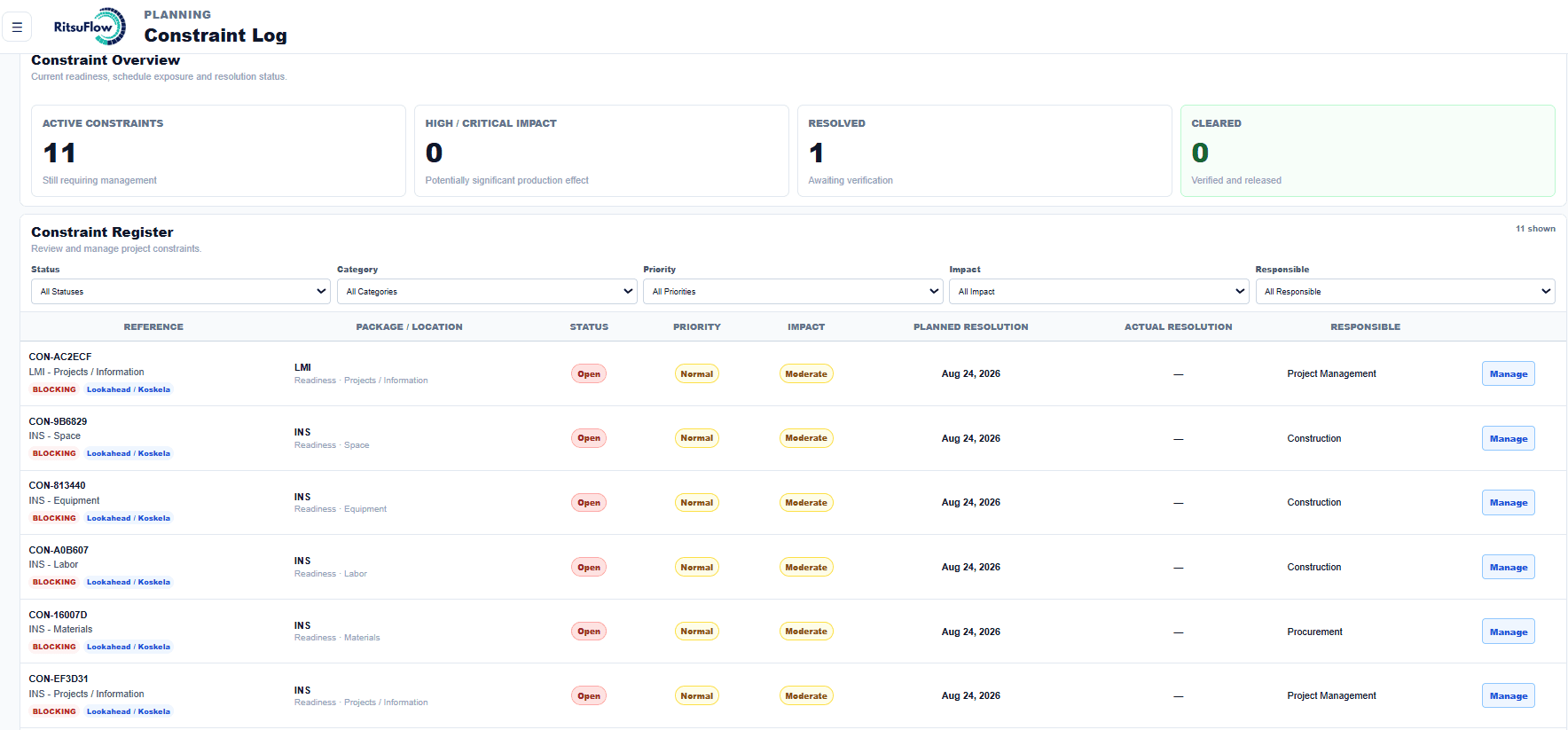
Task: Manage constraint CON-AC2ECF
Action: click(1508, 373)
